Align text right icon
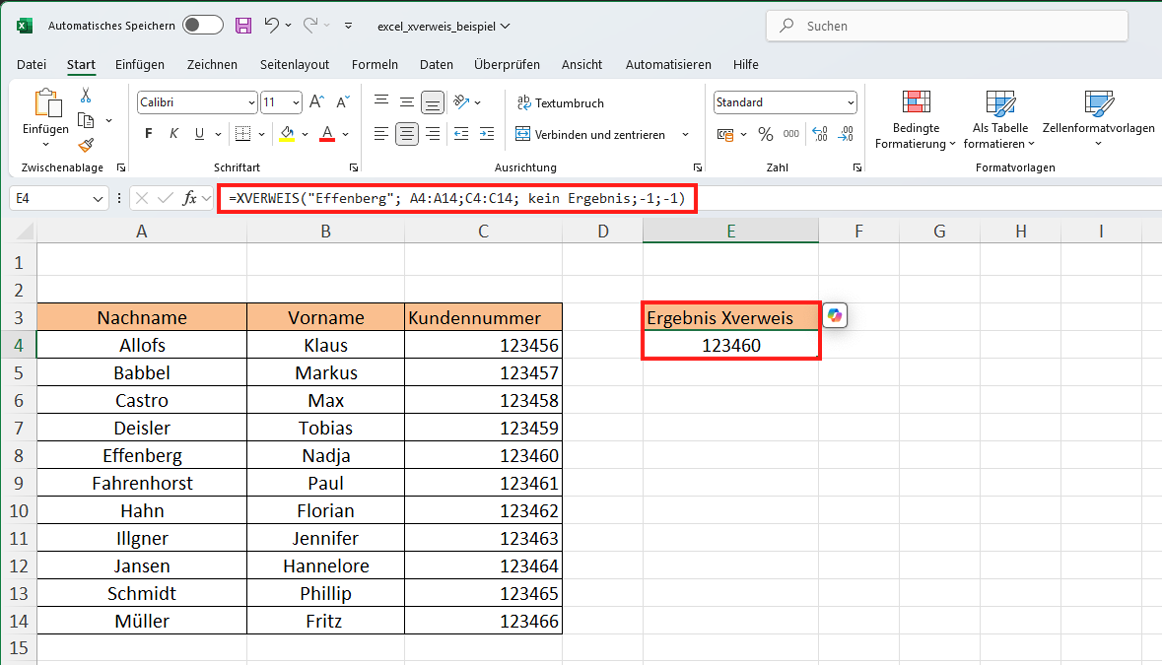The height and width of the screenshot is (665, 1162). 433,134
